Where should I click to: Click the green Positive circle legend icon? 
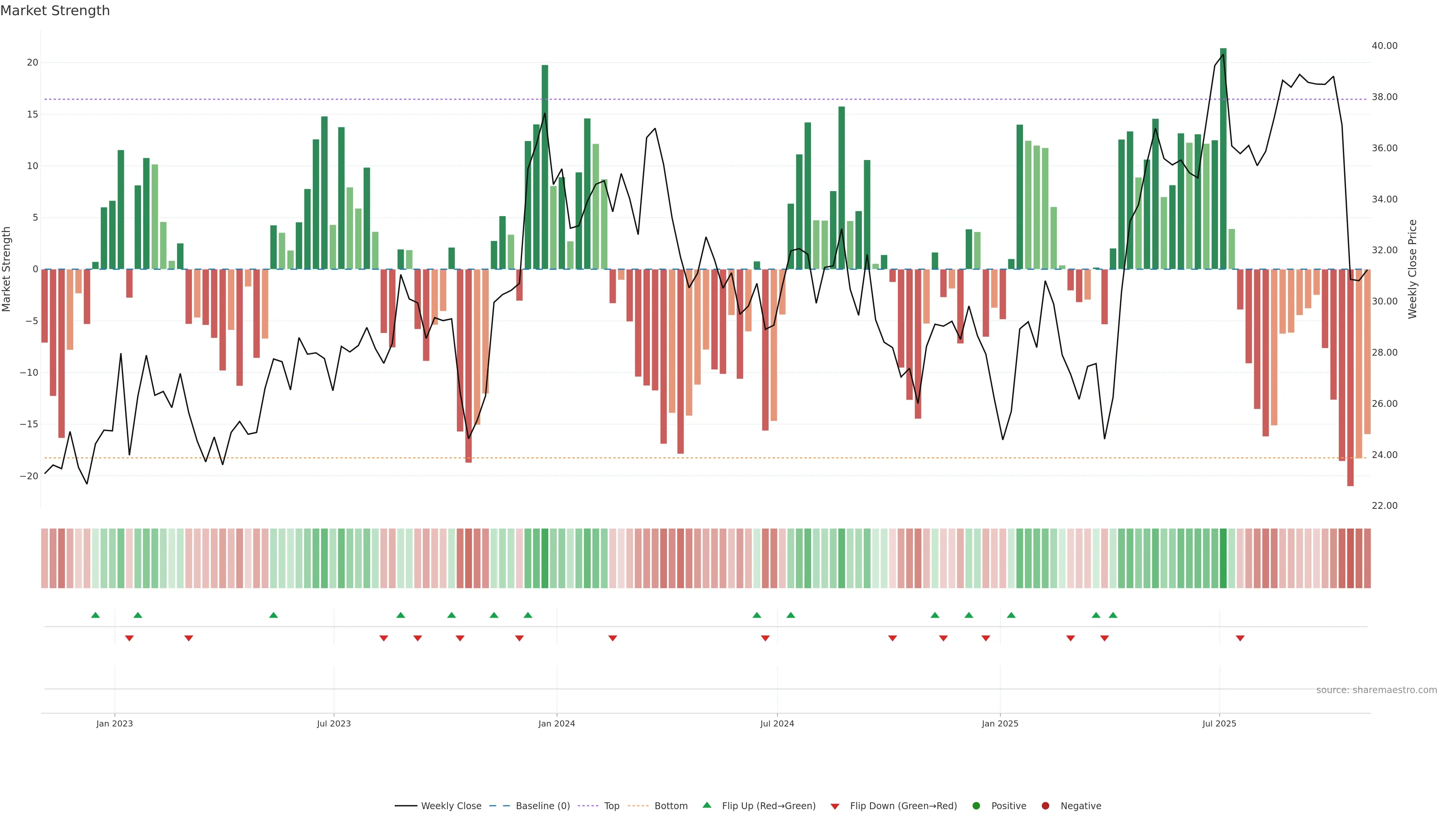976,806
